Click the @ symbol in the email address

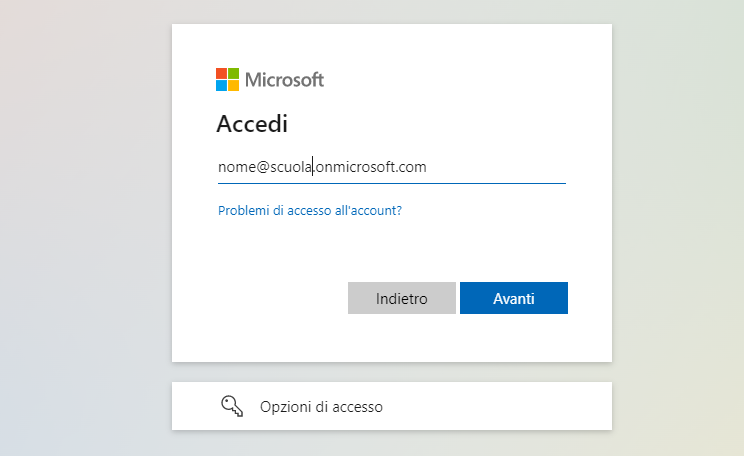coord(263,167)
